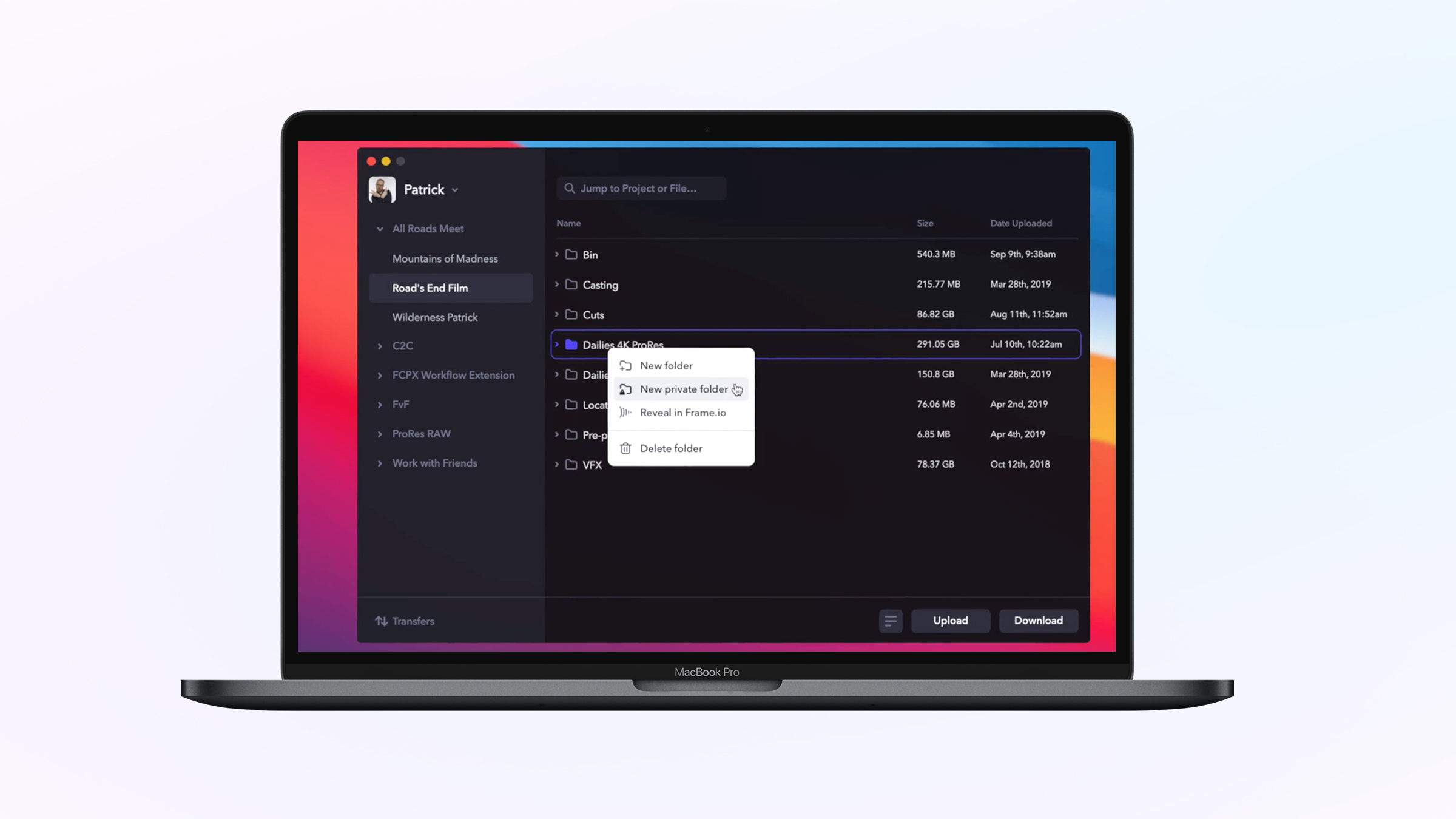Select Mountains of Madness project
This screenshot has height=819, width=1456.
click(x=446, y=258)
